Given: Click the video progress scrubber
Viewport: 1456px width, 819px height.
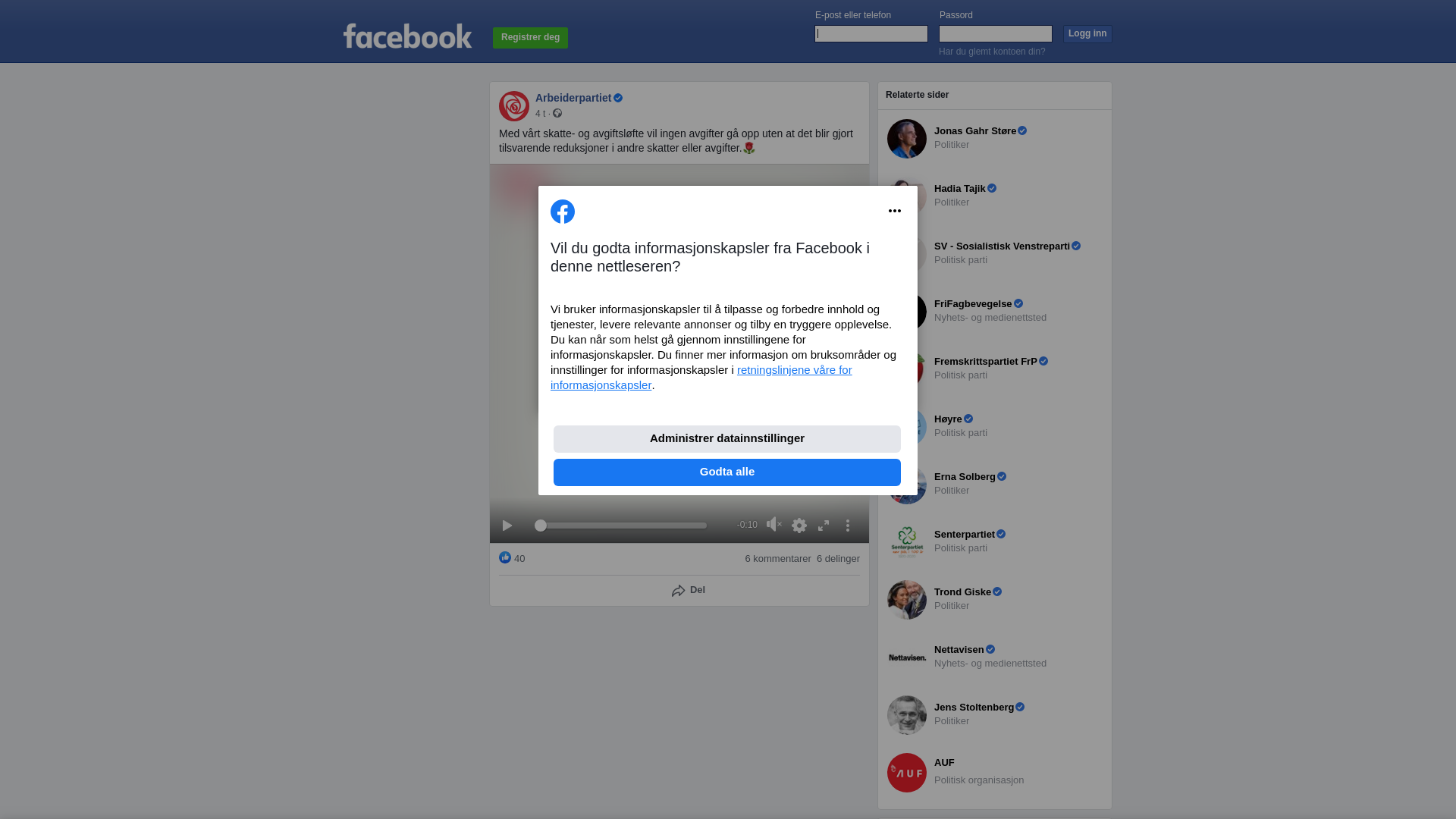Looking at the screenshot, I should (x=621, y=526).
